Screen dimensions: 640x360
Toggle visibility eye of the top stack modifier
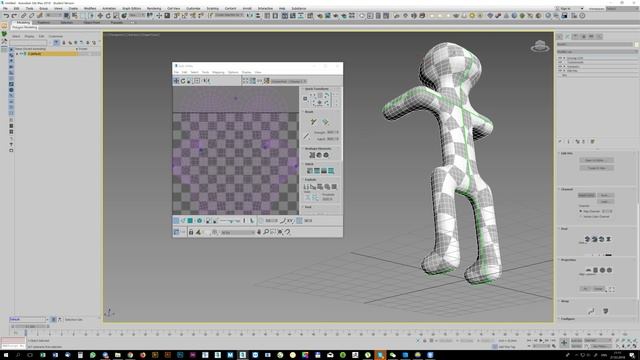click(560, 58)
